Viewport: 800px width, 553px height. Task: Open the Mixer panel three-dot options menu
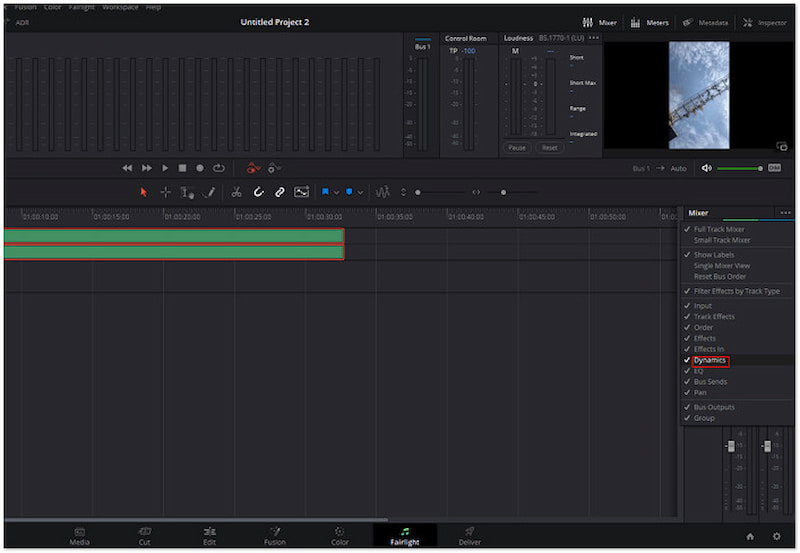pyautogui.click(x=785, y=213)
